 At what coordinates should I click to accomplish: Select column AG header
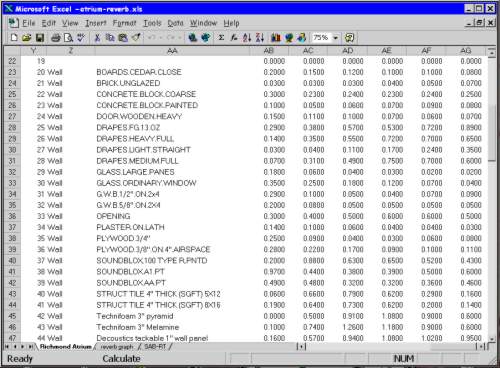coord(466,51)
